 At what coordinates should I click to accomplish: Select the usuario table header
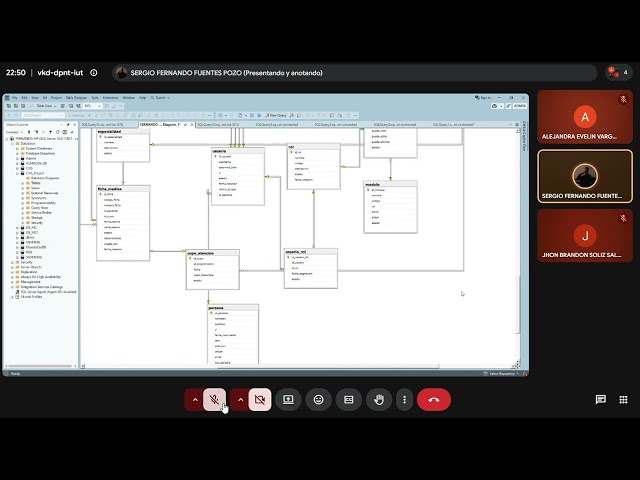(x=238, y=151)
